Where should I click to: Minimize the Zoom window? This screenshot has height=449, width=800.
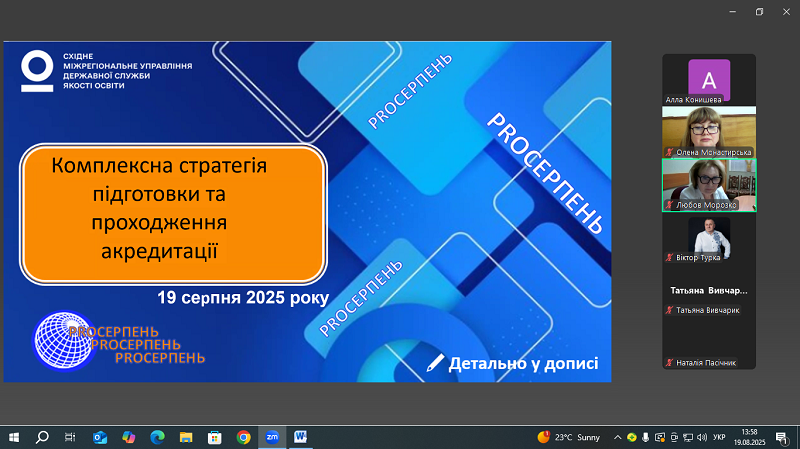coord(733,11)
